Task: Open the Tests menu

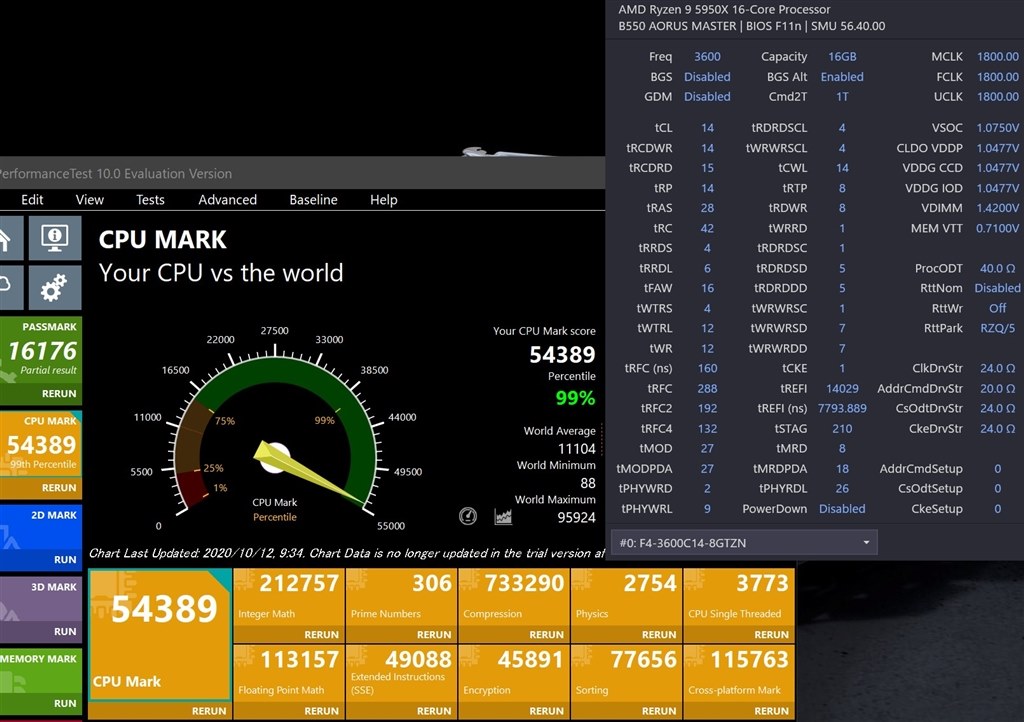Action: (x=150, y=200)
